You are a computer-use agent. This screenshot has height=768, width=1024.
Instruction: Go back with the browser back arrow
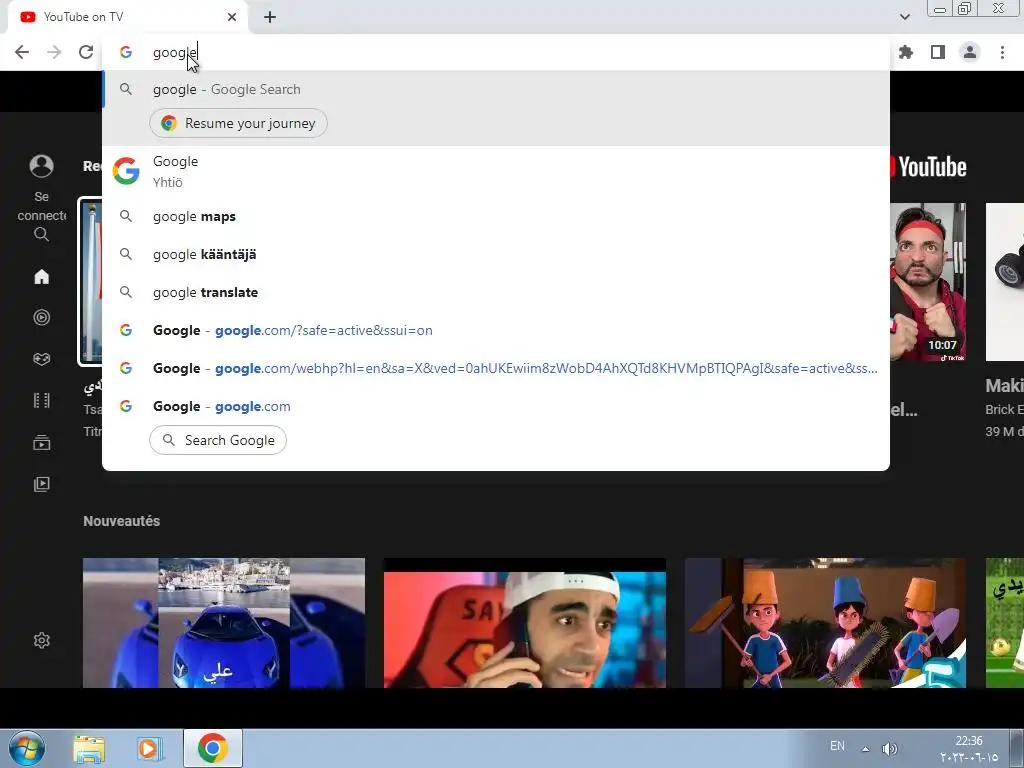(22, 52)
